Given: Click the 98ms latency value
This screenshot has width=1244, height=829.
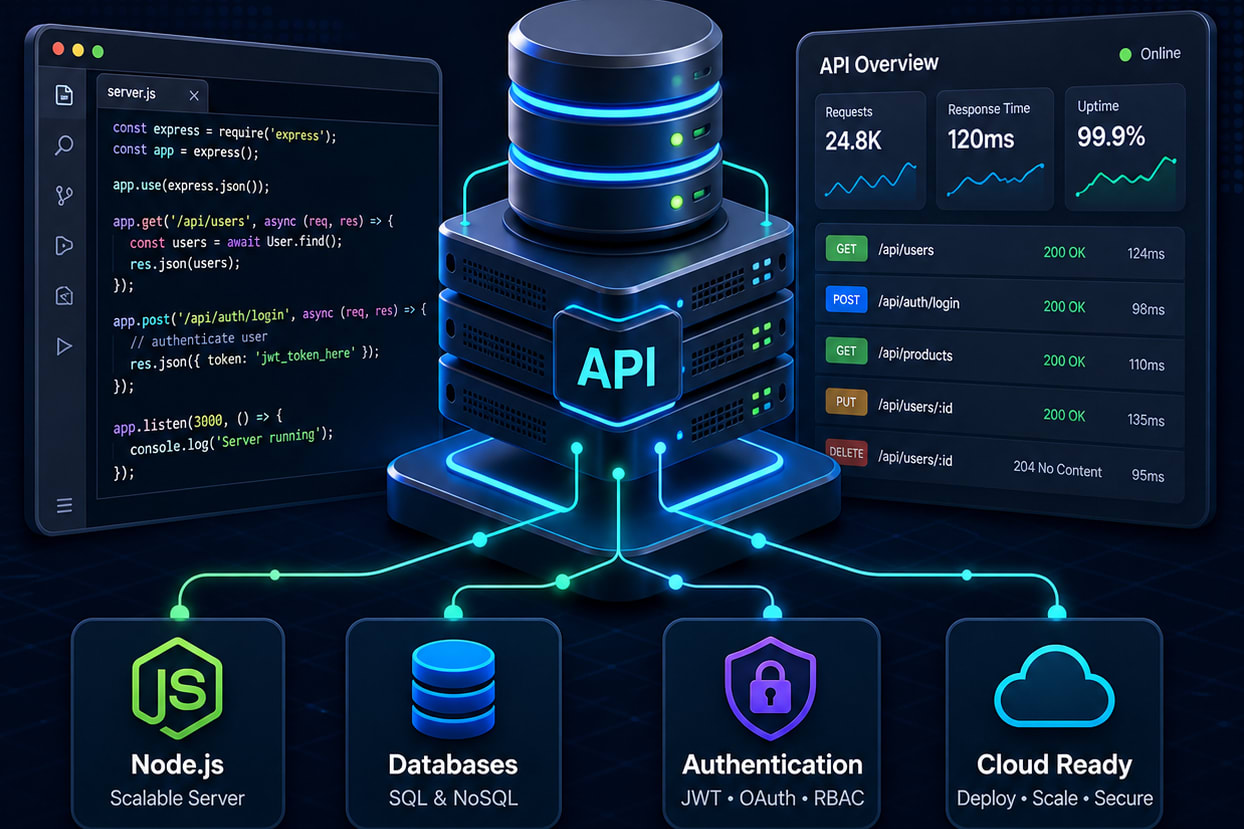Looking at the screenshot, I should click(1148, 309).
